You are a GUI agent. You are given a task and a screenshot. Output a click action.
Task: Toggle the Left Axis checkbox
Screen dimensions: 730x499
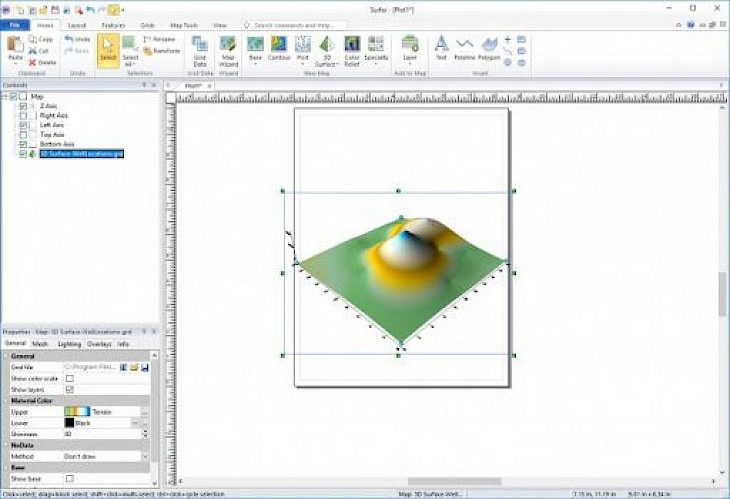[x=23, y=125]
